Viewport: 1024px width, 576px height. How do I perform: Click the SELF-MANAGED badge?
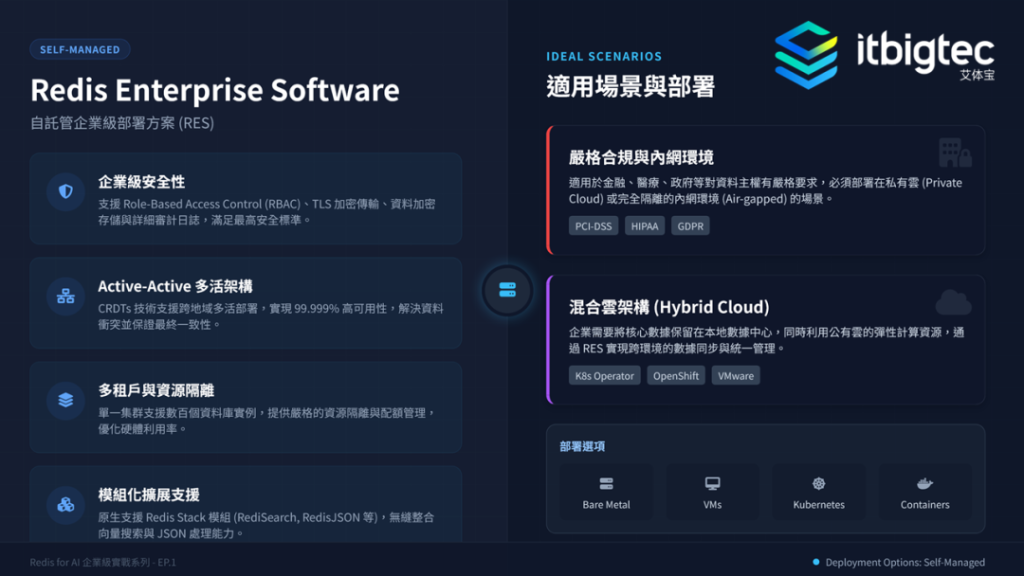[80, 49]
